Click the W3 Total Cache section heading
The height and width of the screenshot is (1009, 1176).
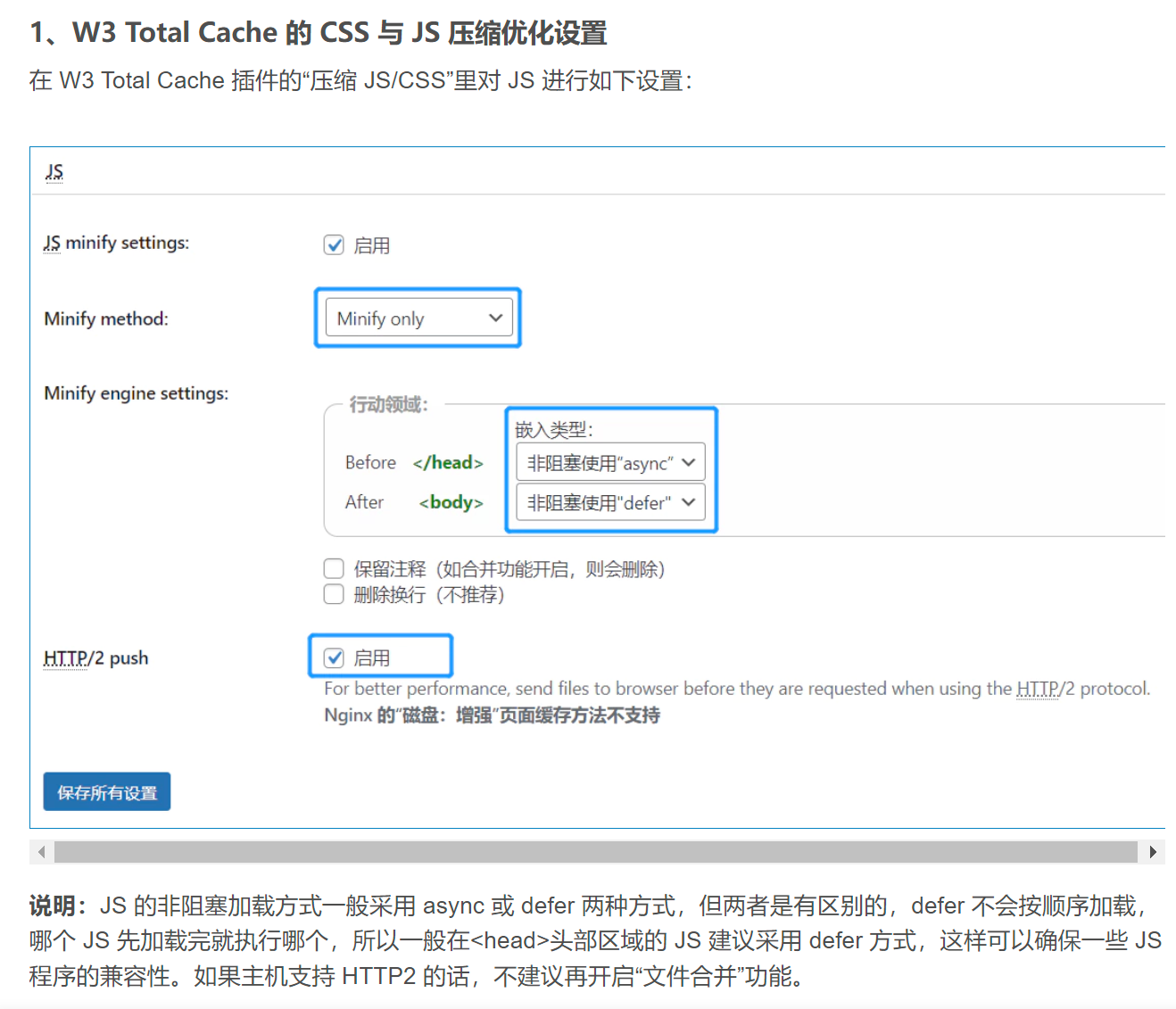point(319,33)
